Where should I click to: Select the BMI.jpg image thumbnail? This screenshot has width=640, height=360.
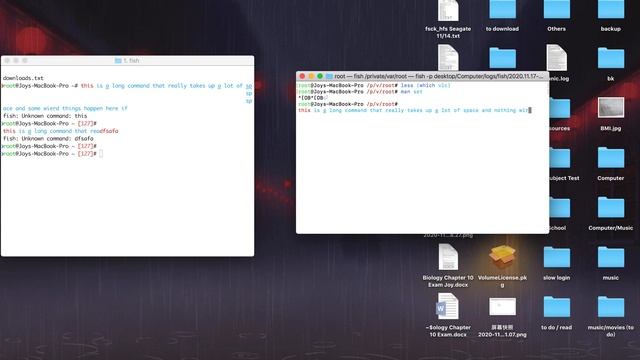pos(611,107)
